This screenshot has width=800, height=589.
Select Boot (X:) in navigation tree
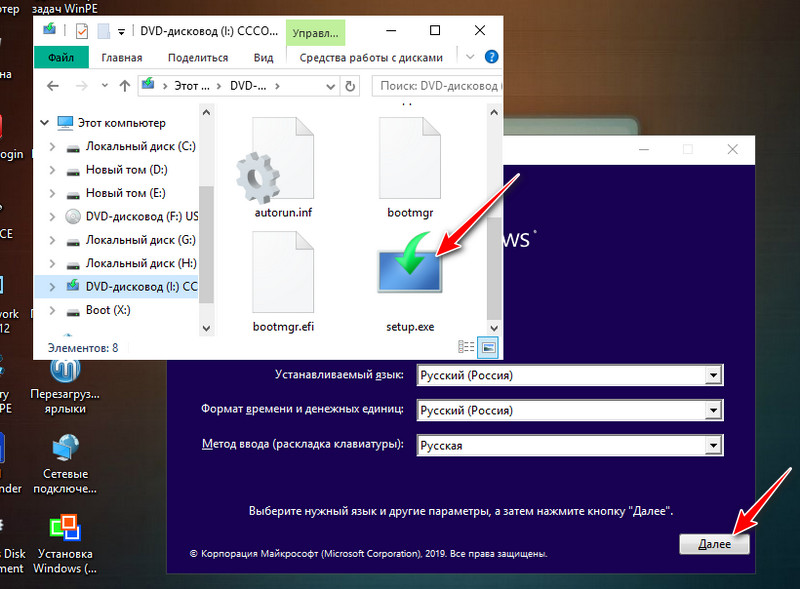108,310
